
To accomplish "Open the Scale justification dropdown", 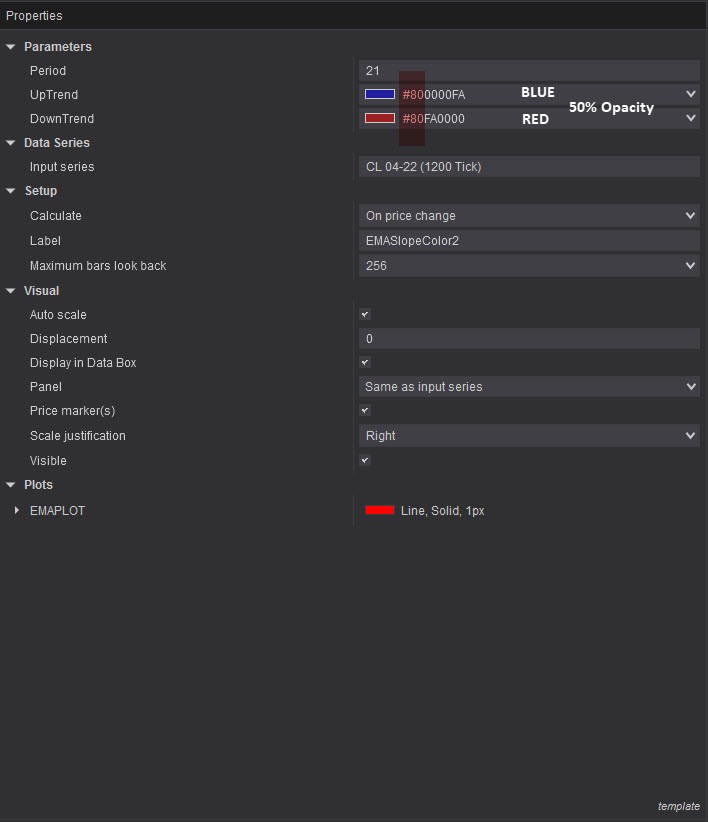I will (529, 436).
